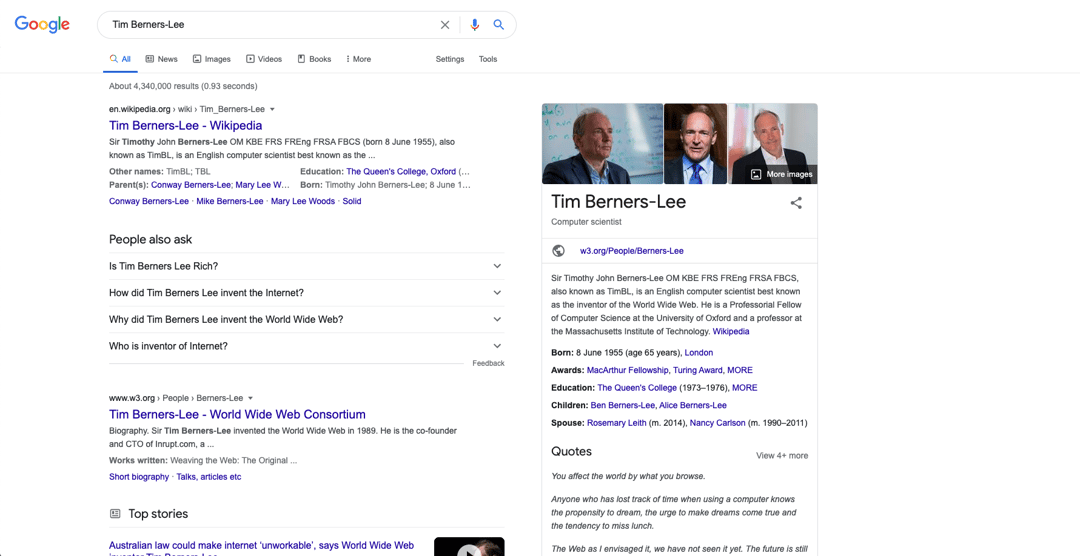Open The Queen's College link in panel
Screen dimensions: 1080x556
click(x=637, y=388)
